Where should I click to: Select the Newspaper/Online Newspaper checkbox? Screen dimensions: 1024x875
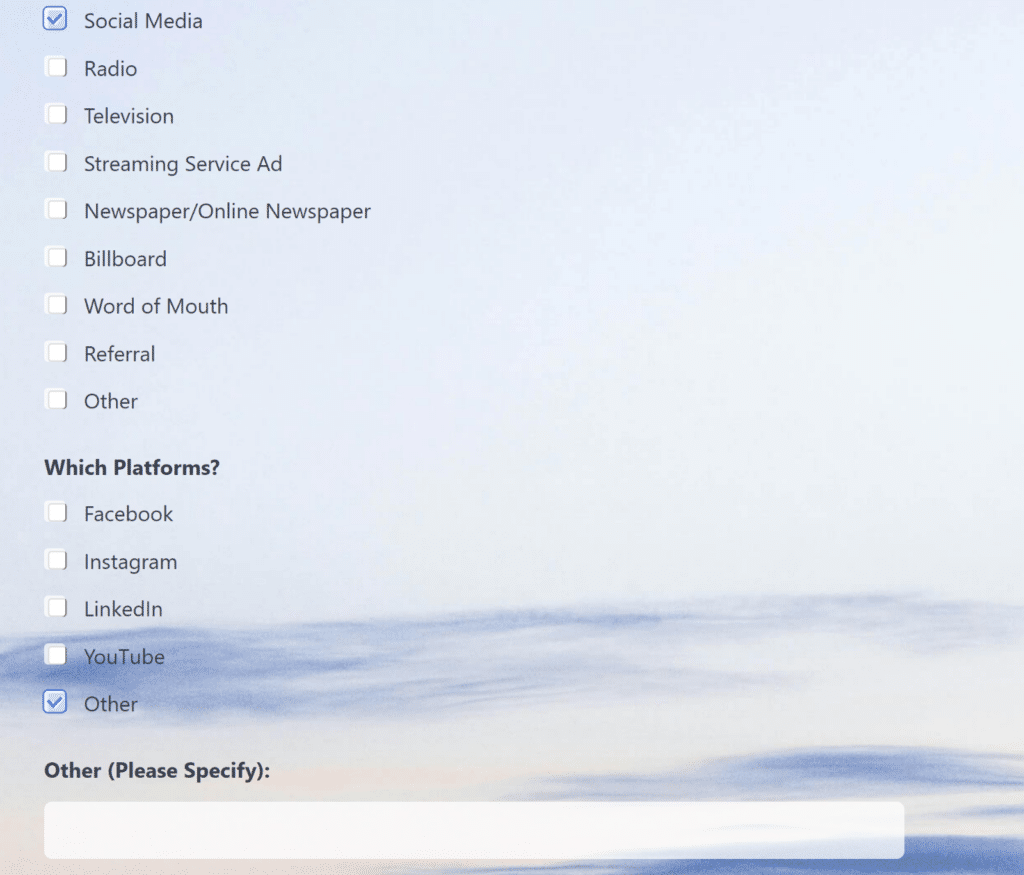(56, 210)
